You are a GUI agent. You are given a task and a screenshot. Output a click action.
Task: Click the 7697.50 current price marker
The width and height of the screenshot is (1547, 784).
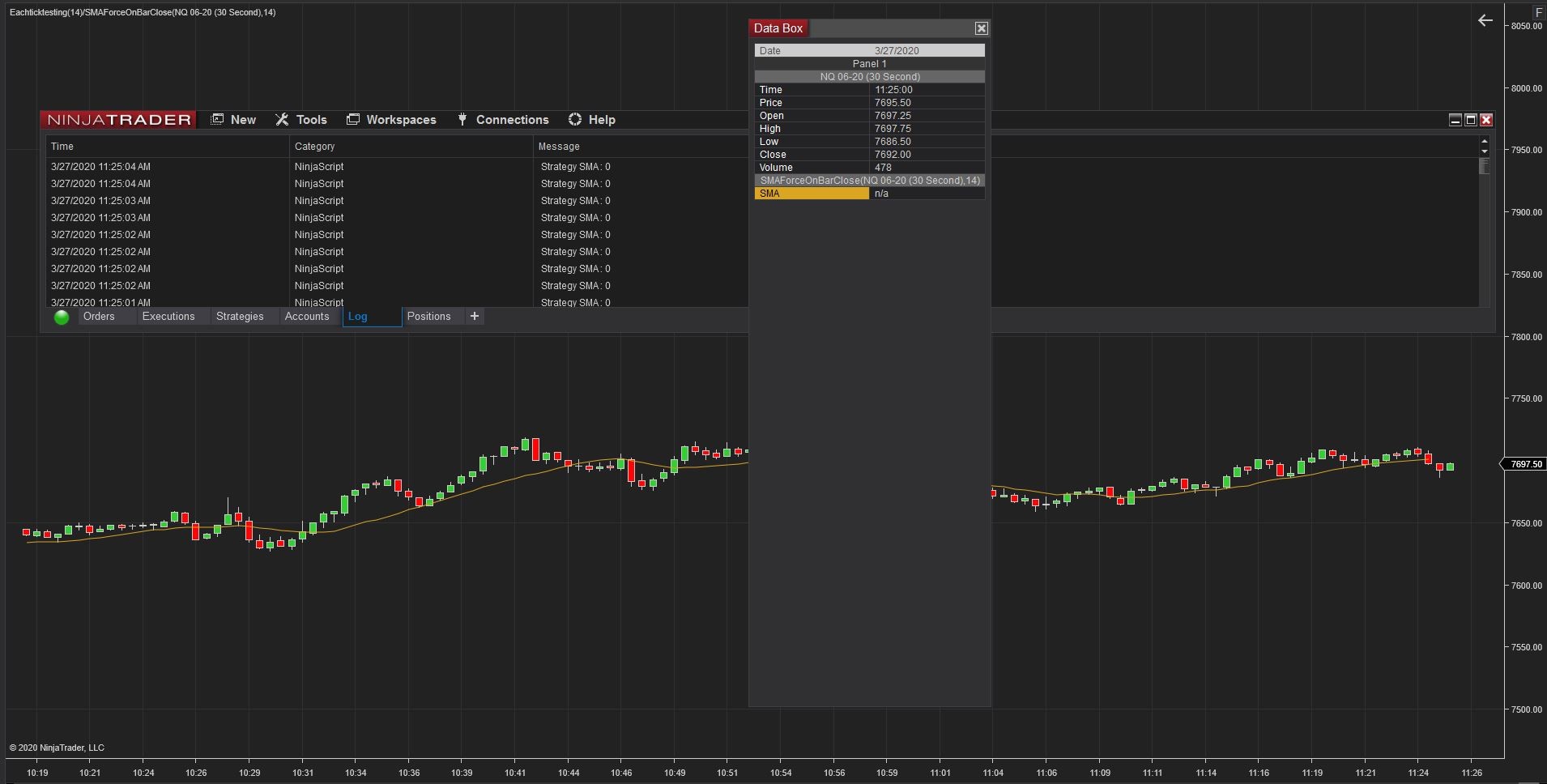[x=1525, y=464]
